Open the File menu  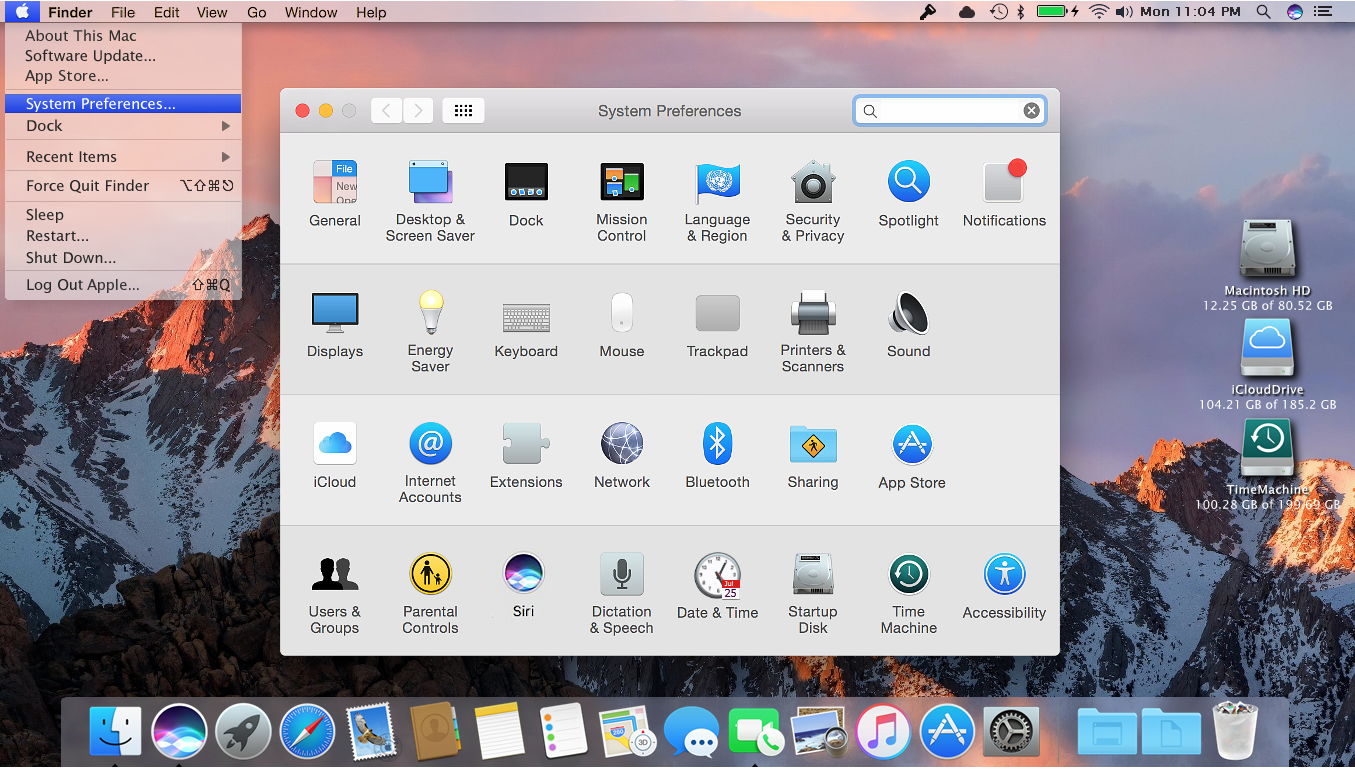point(123,12)
